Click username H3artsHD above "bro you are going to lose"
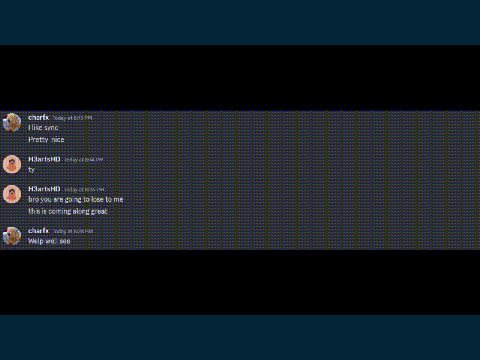The height and width of the screenshot is (360, 480). [44, 189]
